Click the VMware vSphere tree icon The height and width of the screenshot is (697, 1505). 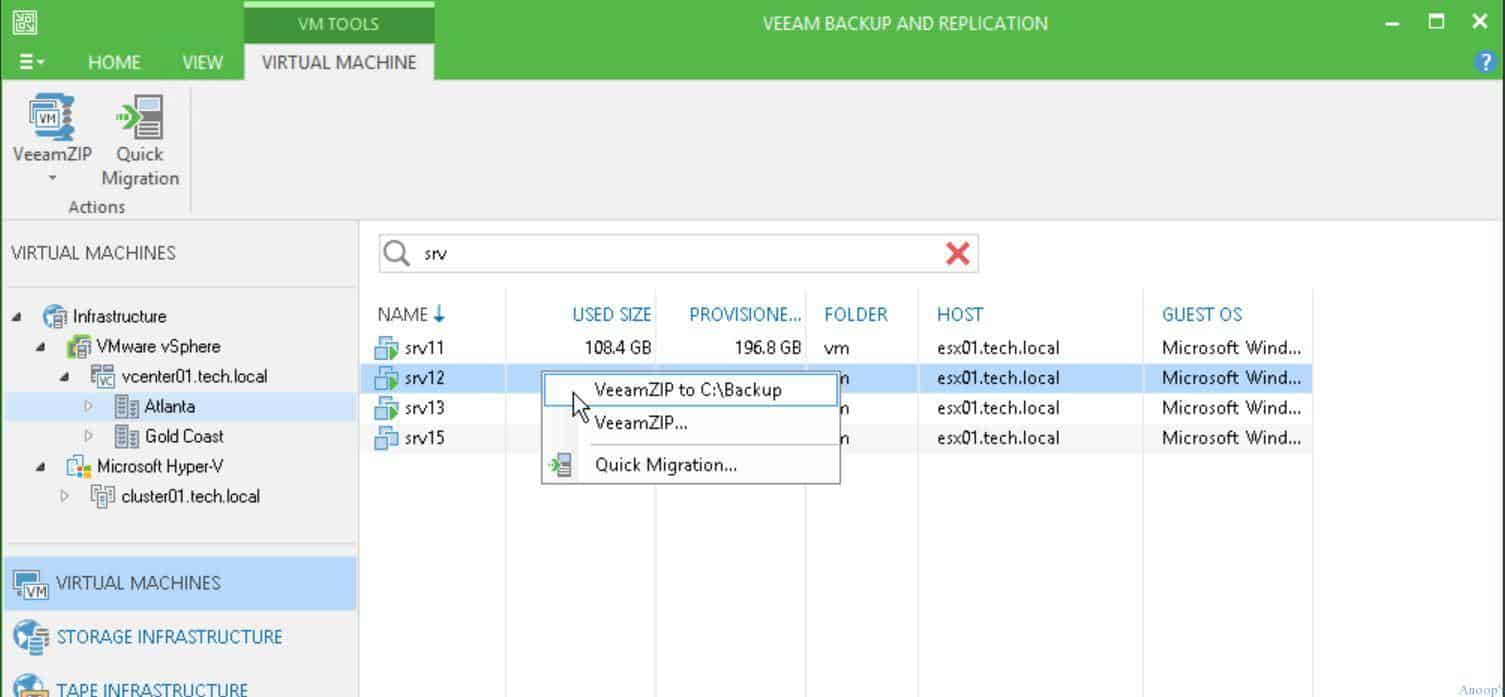coord(78,347)
